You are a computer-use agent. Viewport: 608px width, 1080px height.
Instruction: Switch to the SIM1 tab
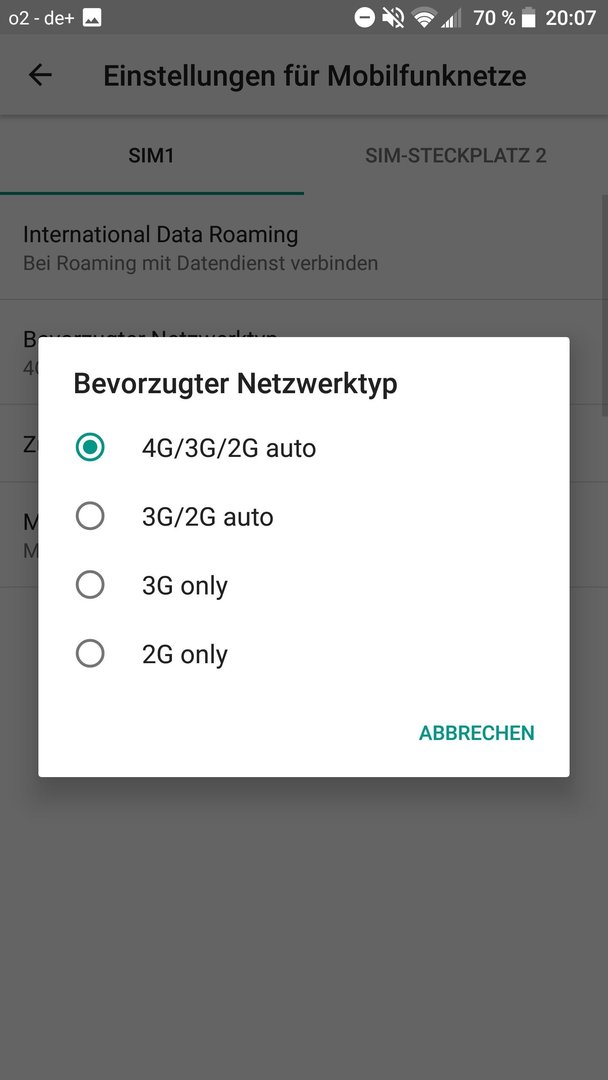(x=151, y=156)
